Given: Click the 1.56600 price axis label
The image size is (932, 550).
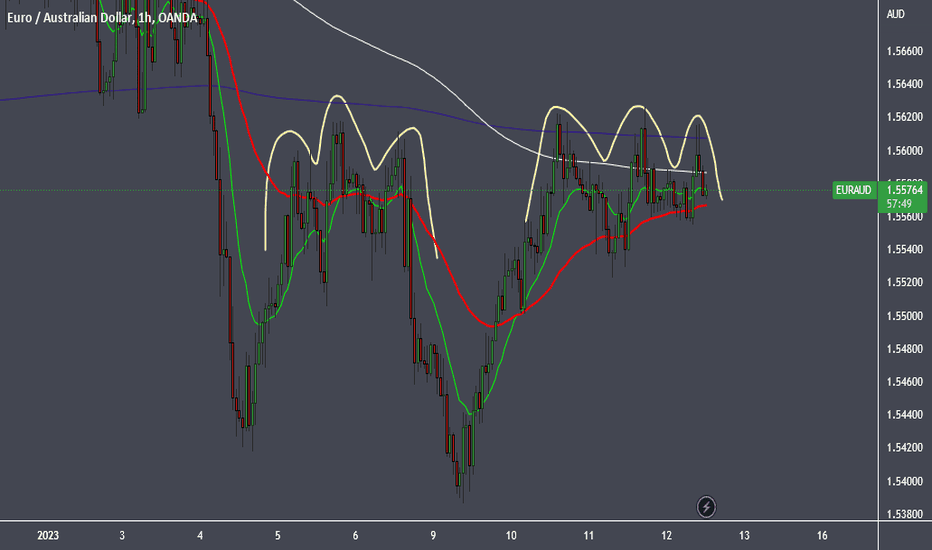Looking at the screenshot, I should (905, 52).
